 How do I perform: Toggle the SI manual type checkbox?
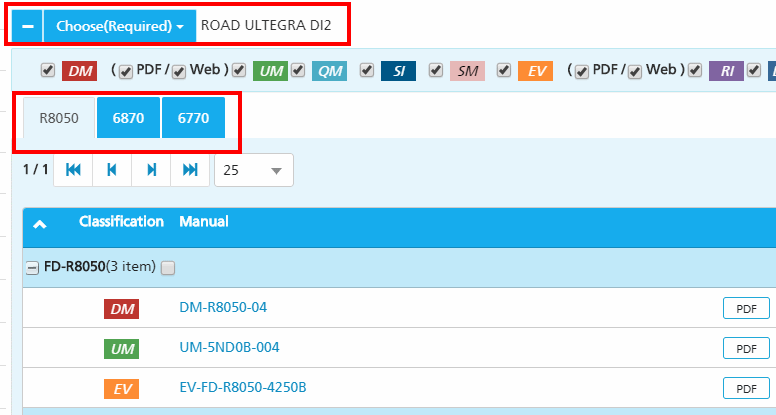tap(367, 70)
